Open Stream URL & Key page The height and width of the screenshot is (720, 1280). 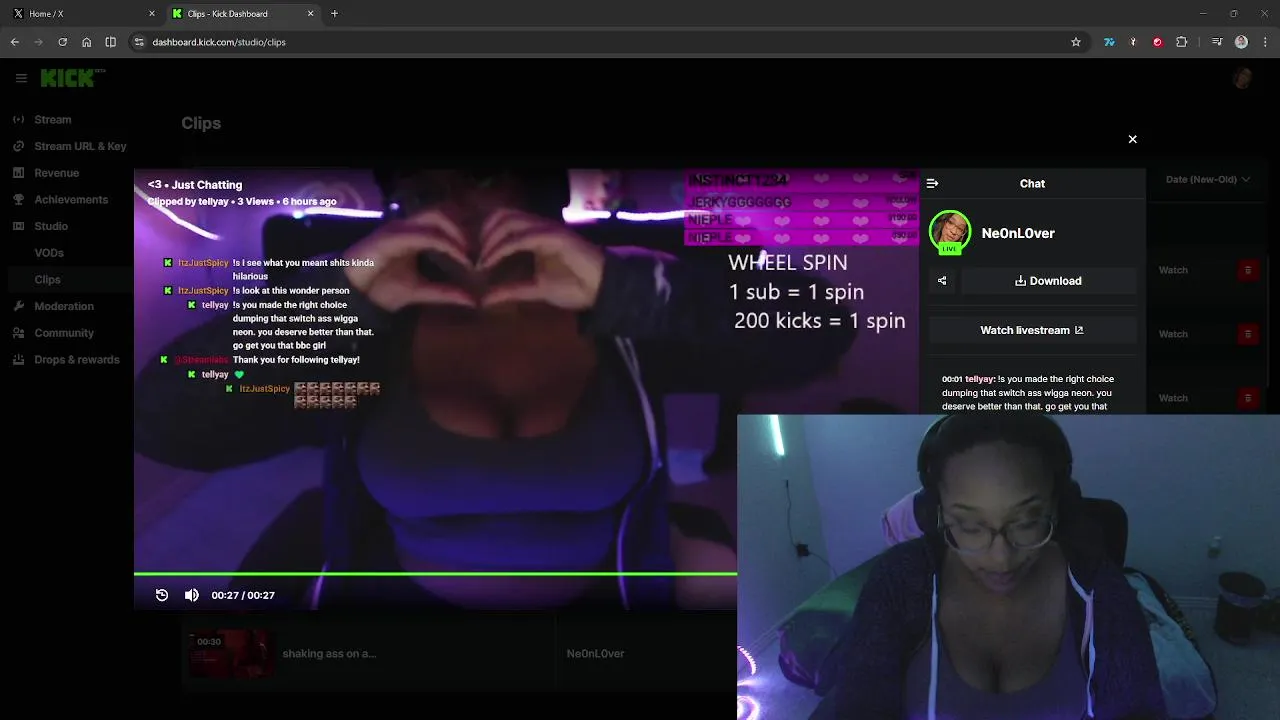tap(80, 146)
